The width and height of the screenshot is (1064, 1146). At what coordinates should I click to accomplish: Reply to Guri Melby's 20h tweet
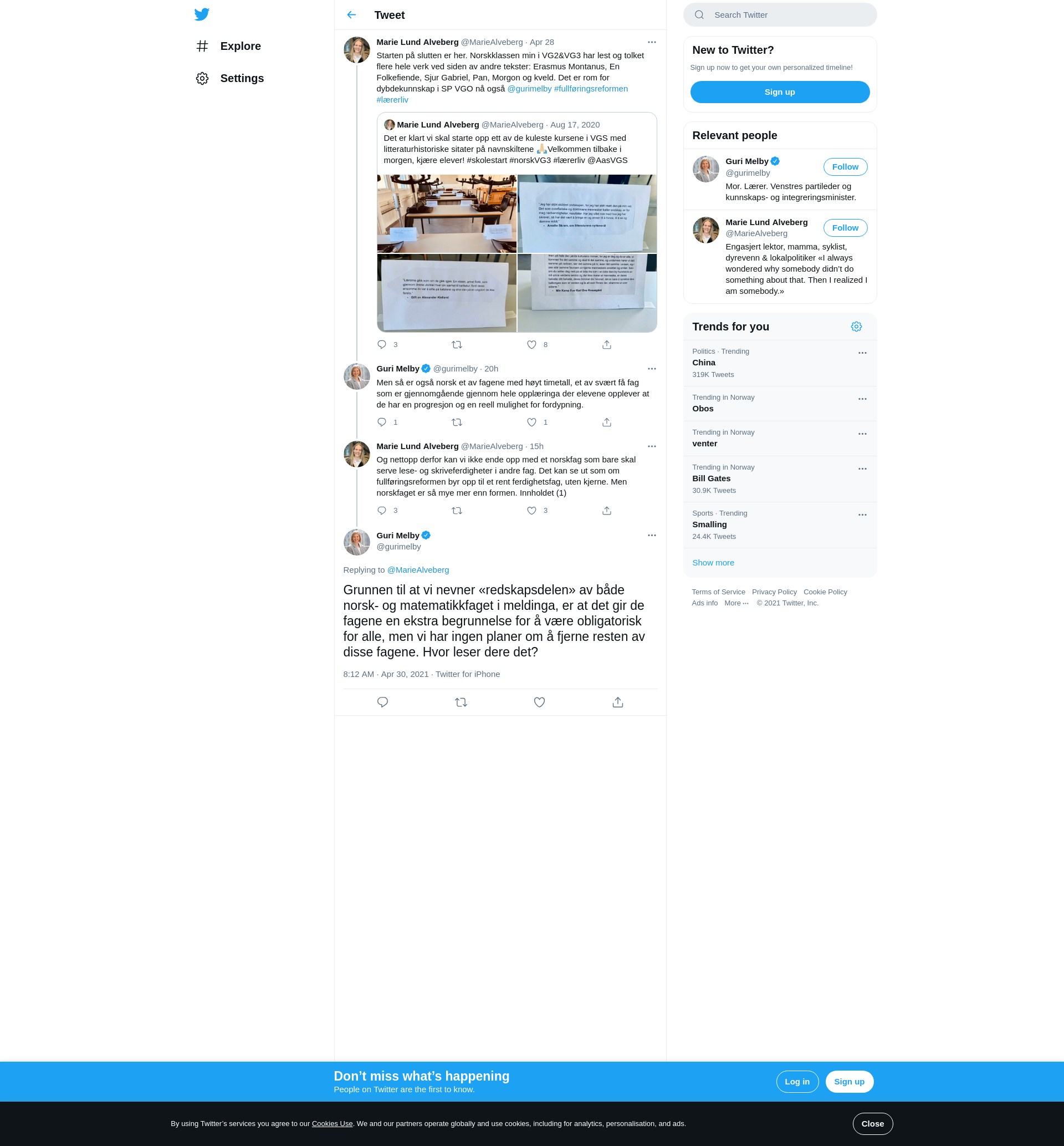pyautogui.click(x=382, y=422)
